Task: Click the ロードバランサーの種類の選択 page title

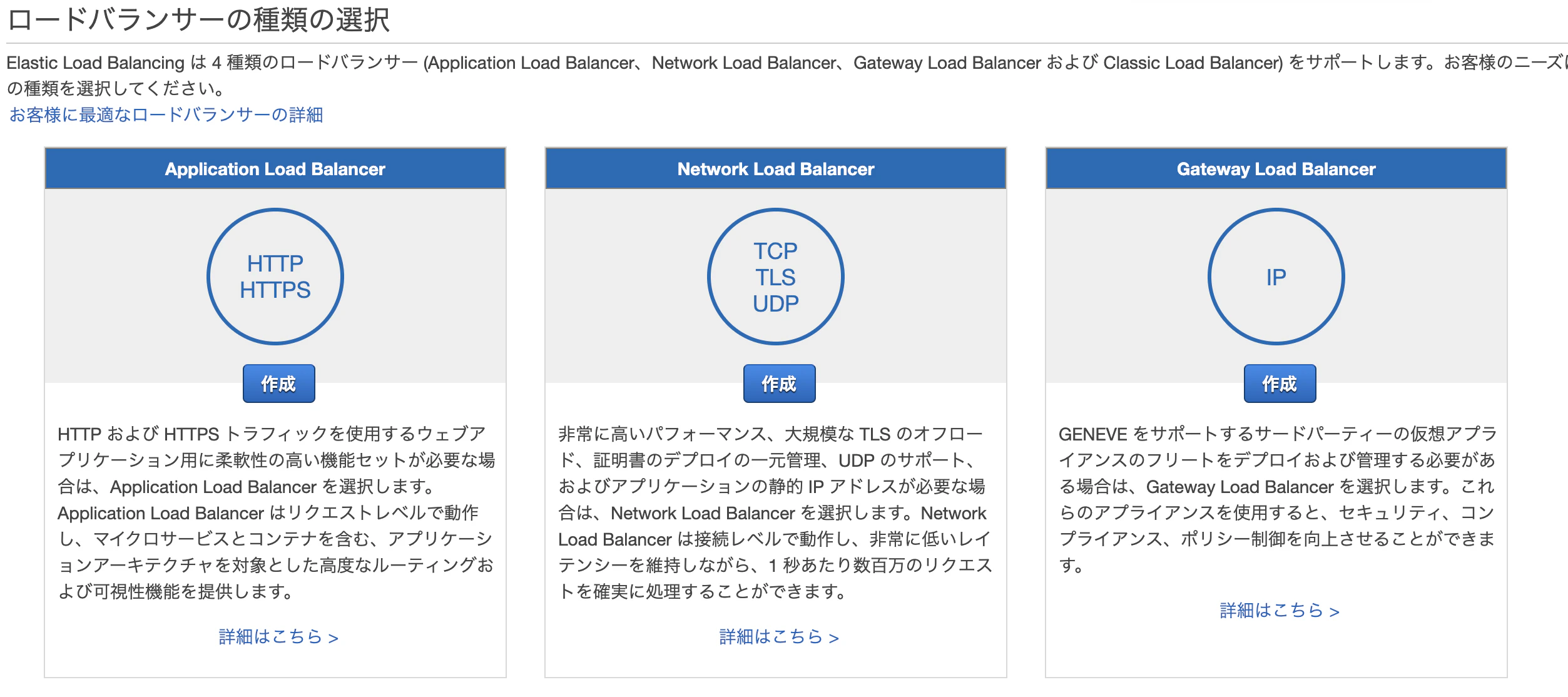Action: [198, 19]
